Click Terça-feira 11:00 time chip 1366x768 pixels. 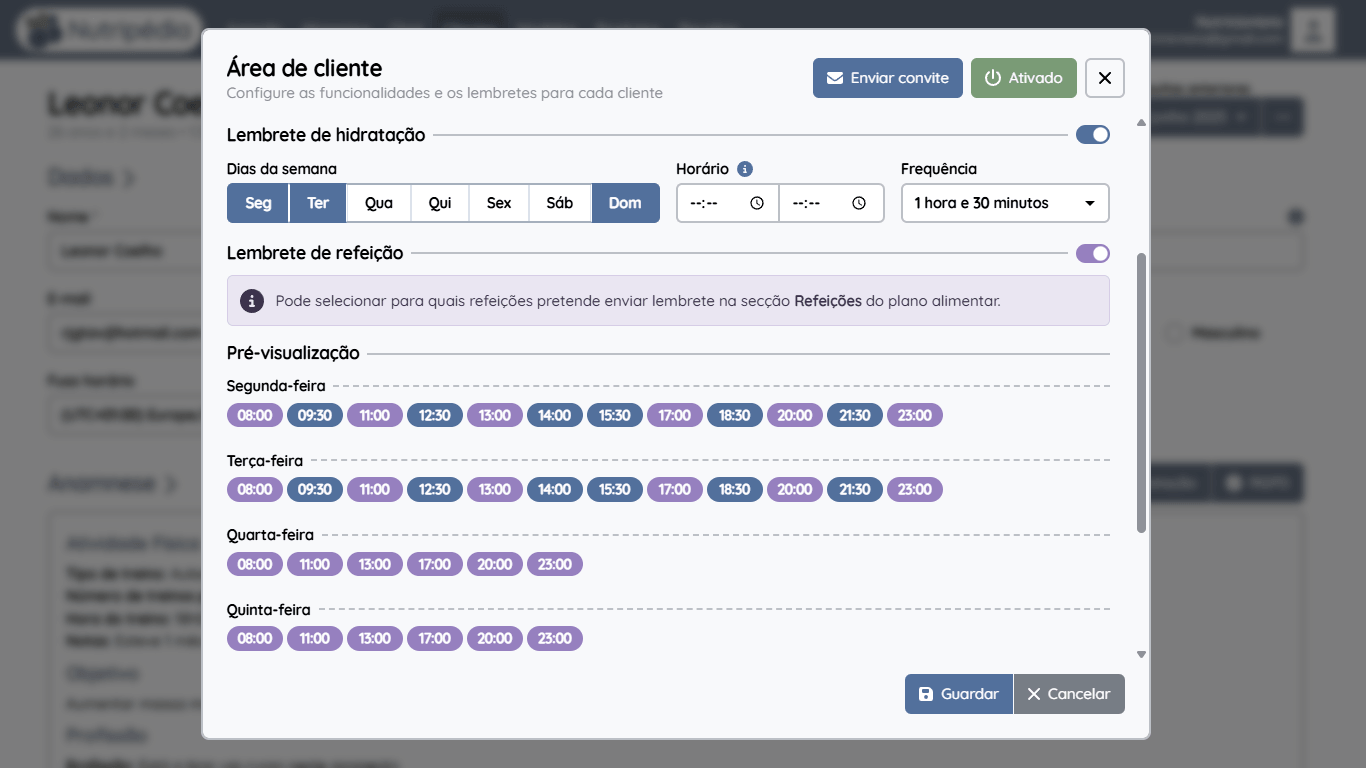(375, 489)
